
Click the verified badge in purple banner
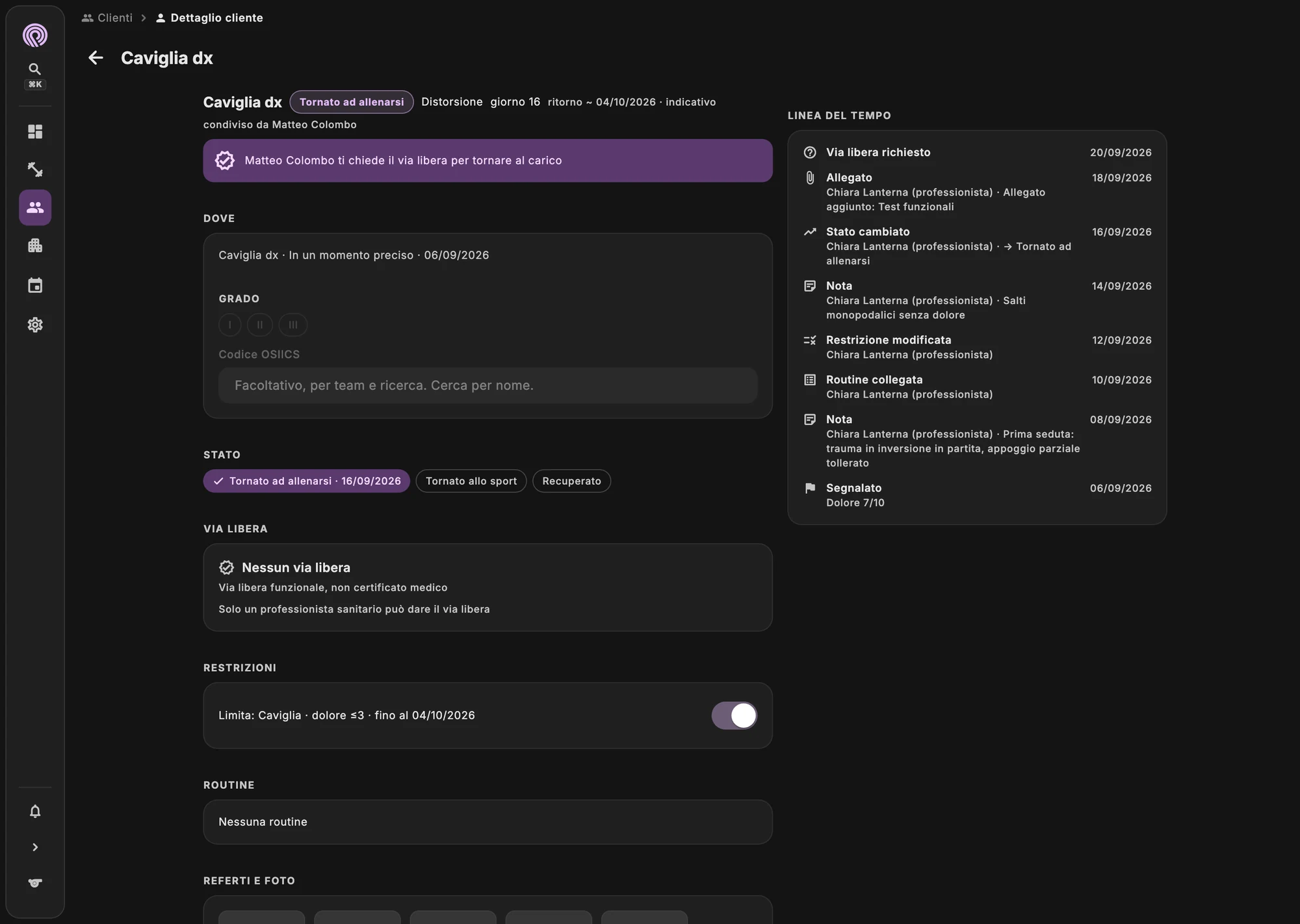coord(225,160)
